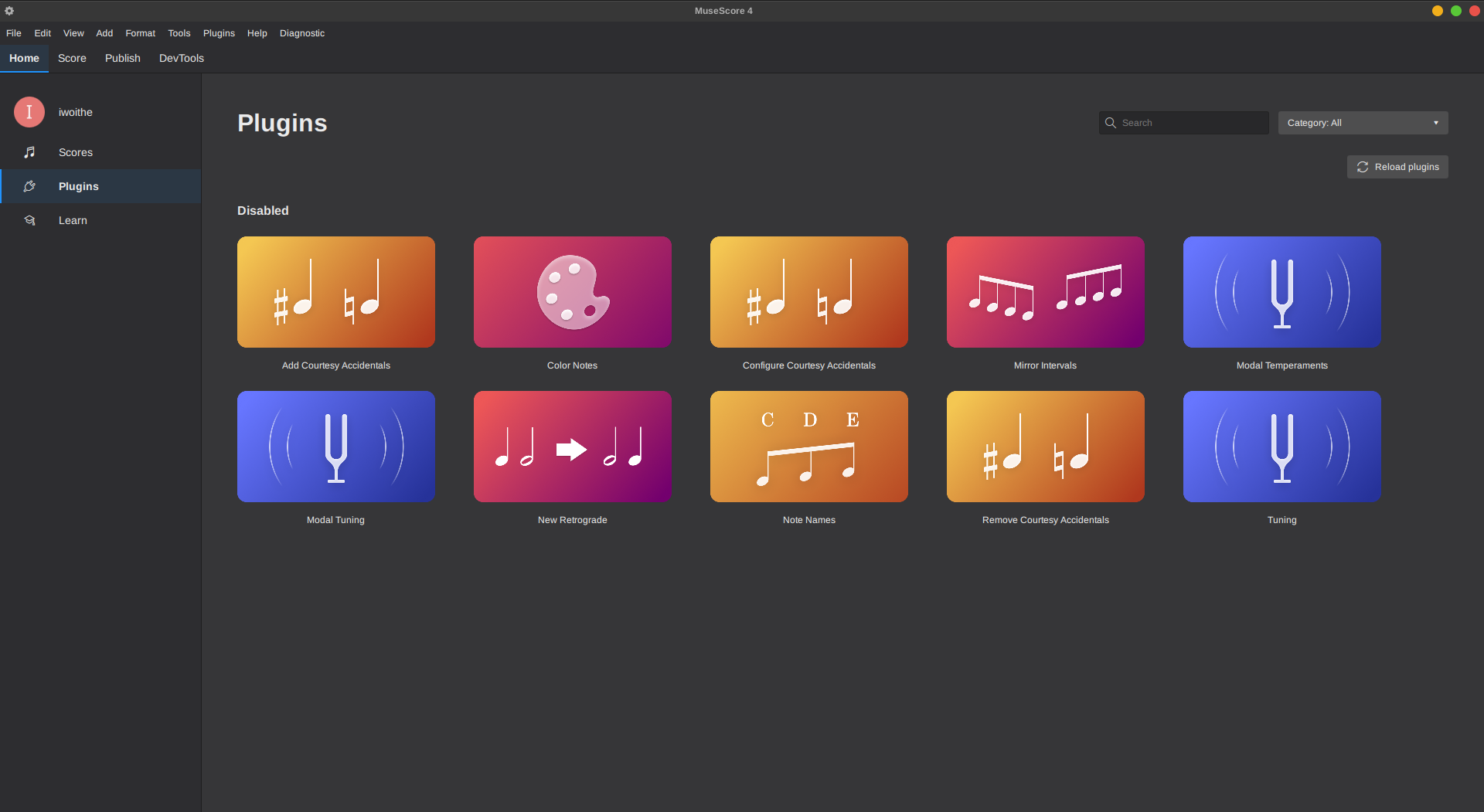The width and height of the screenshot is (1484, 812).
Task: Open the Tuning plugin
Action: (1281, 447)
